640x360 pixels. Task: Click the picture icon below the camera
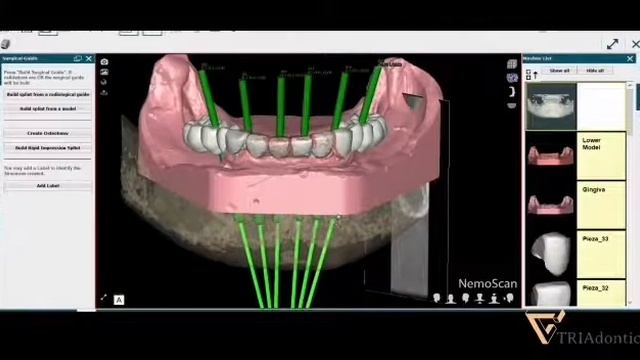coord(104,72)
